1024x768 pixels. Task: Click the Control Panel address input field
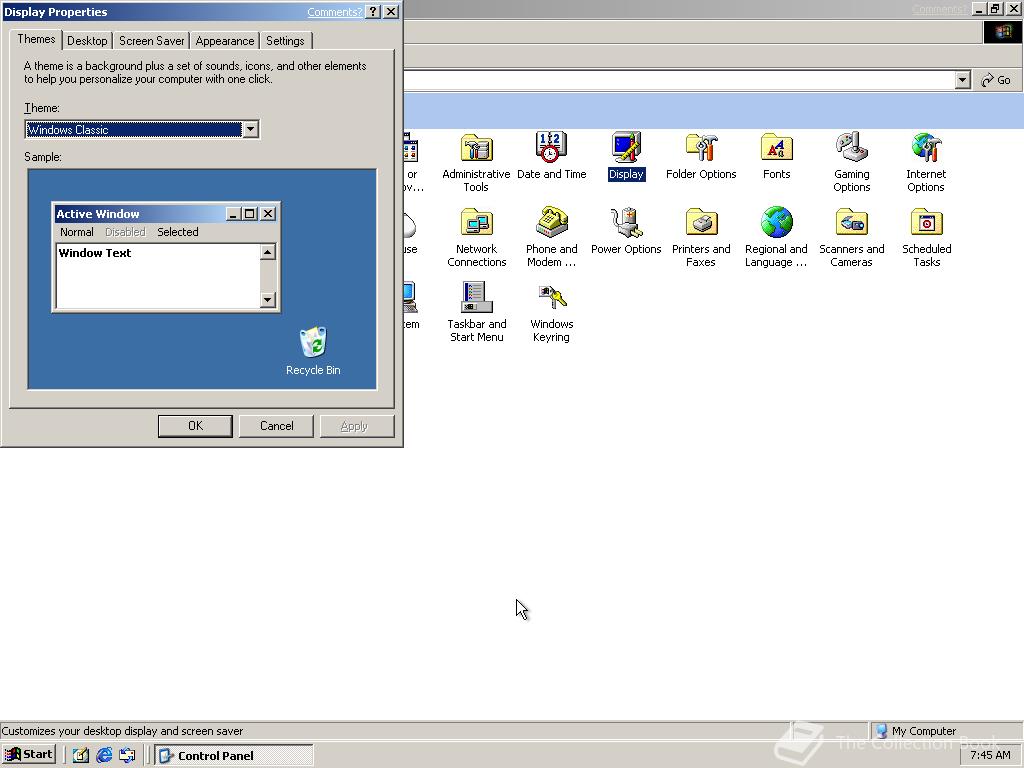[679, 80]
